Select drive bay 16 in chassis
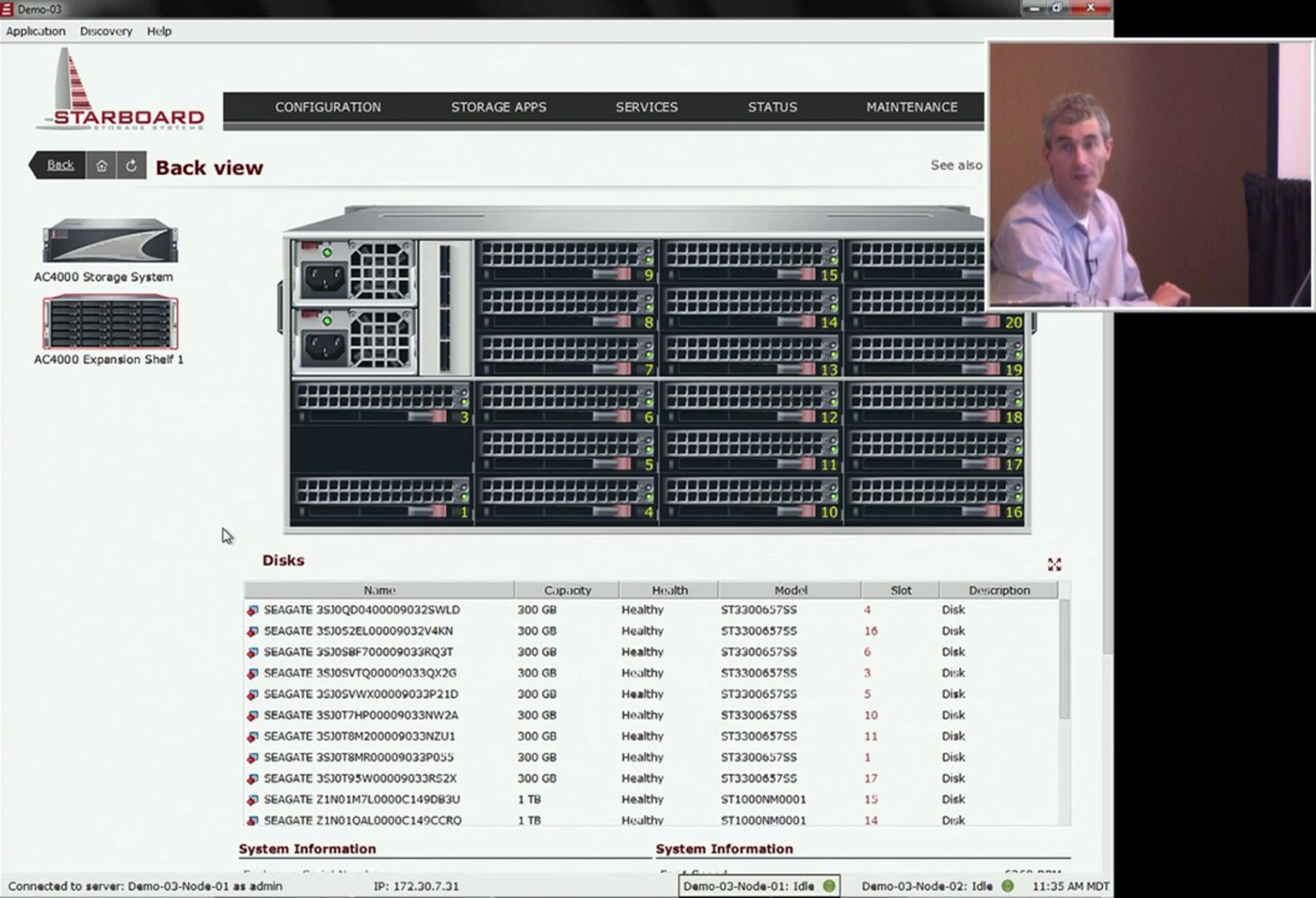This screenshot has width=1316, height=898. 936,499
